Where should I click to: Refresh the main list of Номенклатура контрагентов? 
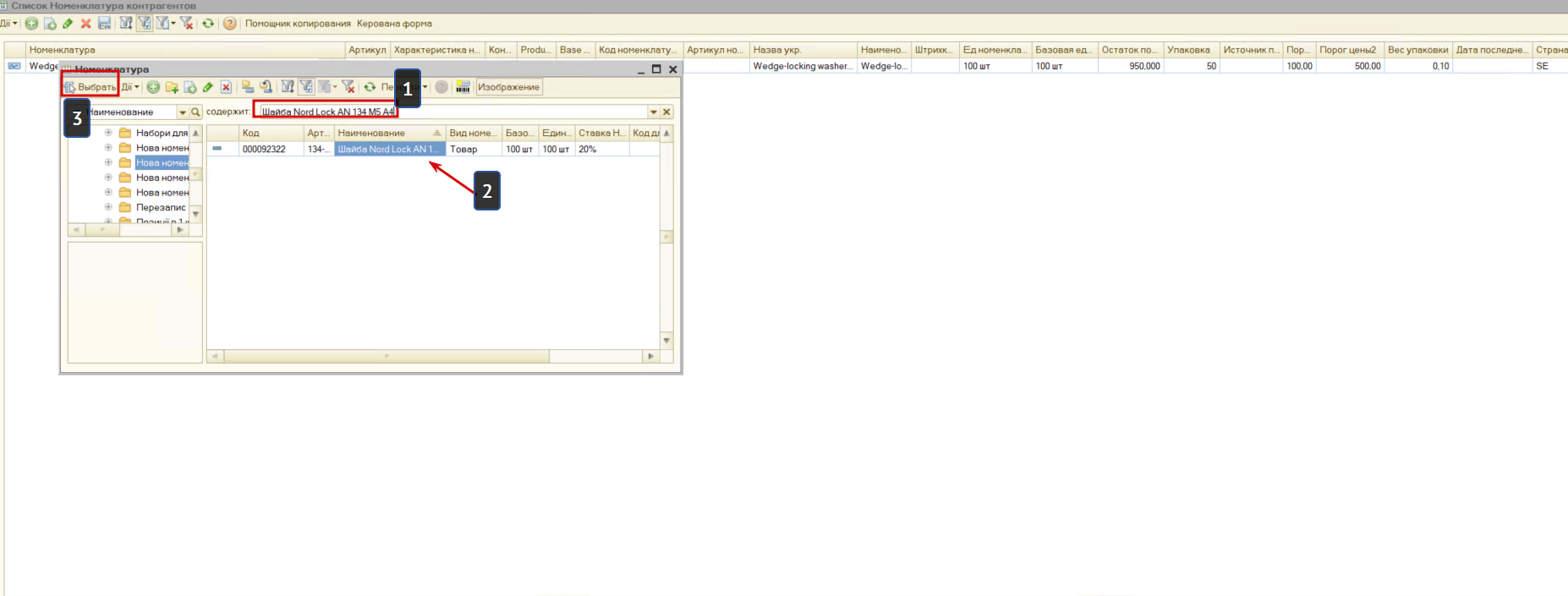(208, 24)
